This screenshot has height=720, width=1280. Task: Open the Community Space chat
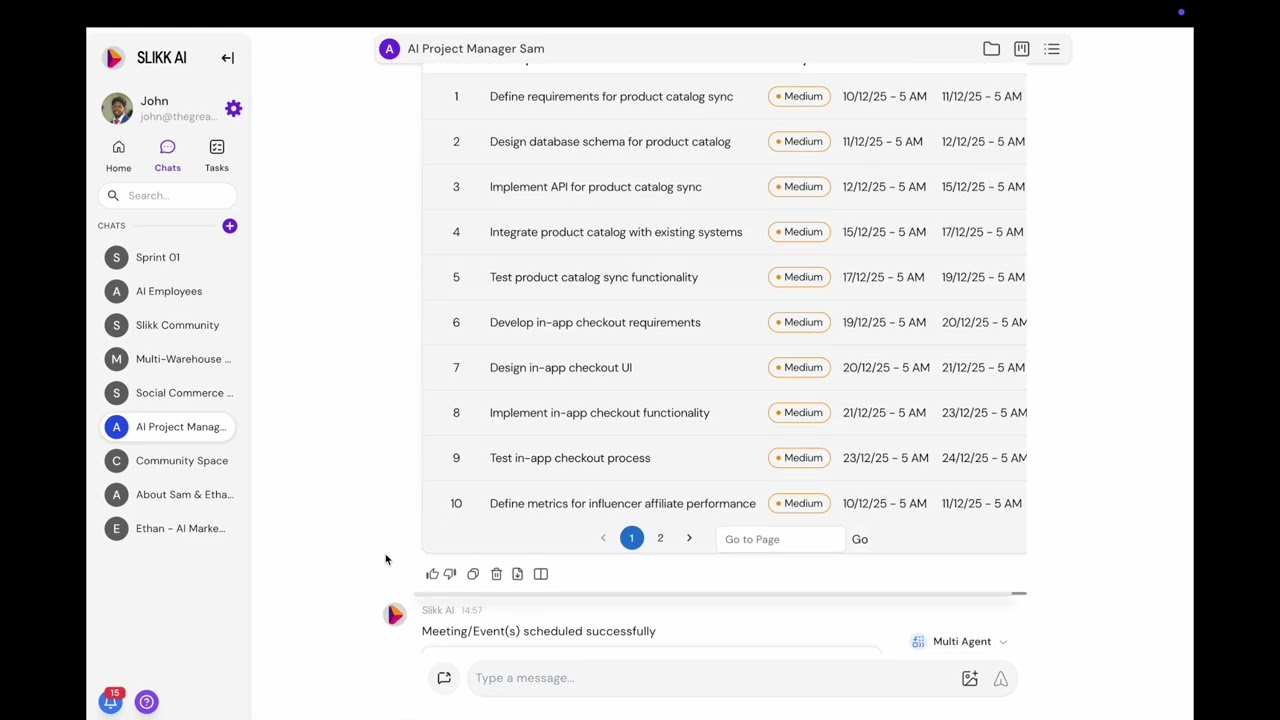pyautogui.click(x=168, y=461)
